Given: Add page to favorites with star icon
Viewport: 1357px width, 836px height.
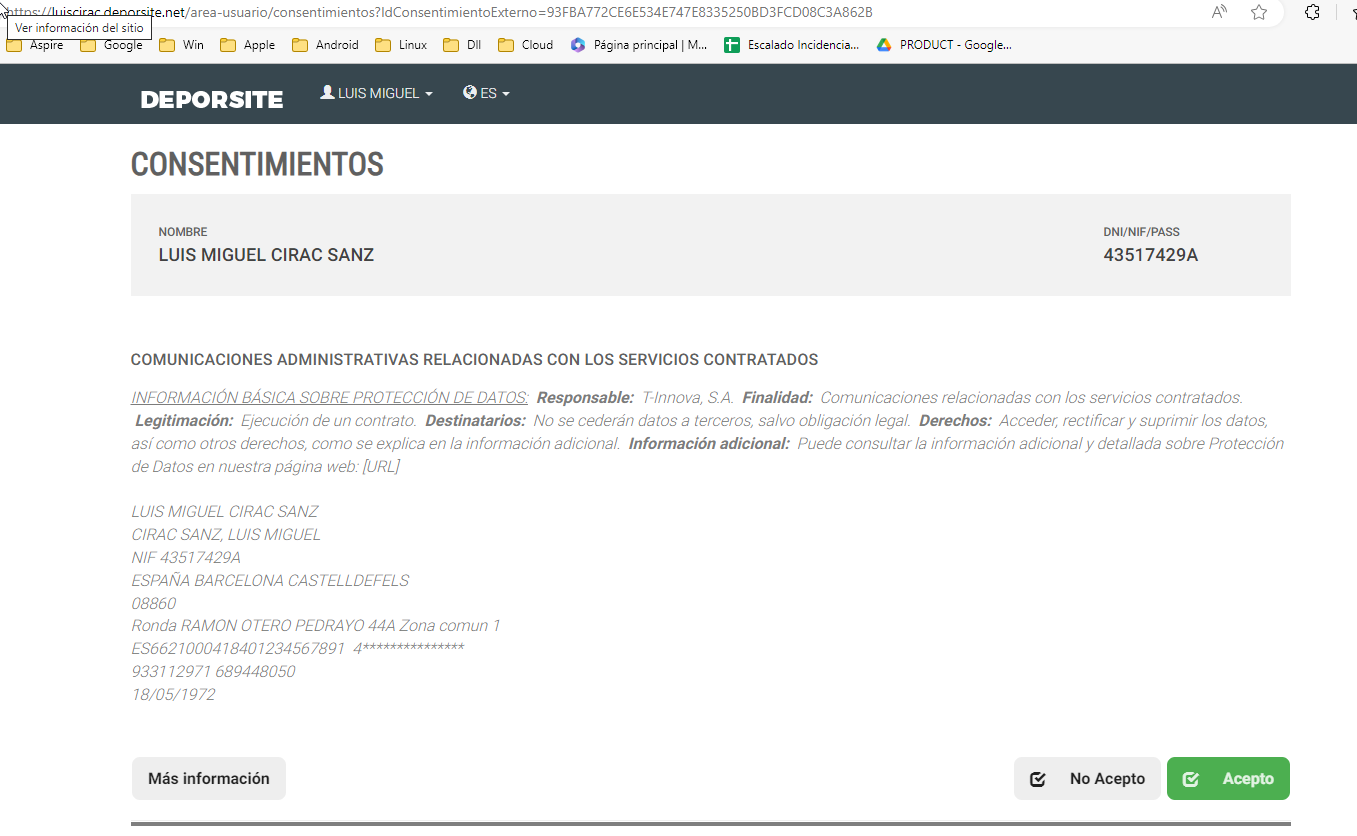Looking at the screenshot, I should [1259, 12].
